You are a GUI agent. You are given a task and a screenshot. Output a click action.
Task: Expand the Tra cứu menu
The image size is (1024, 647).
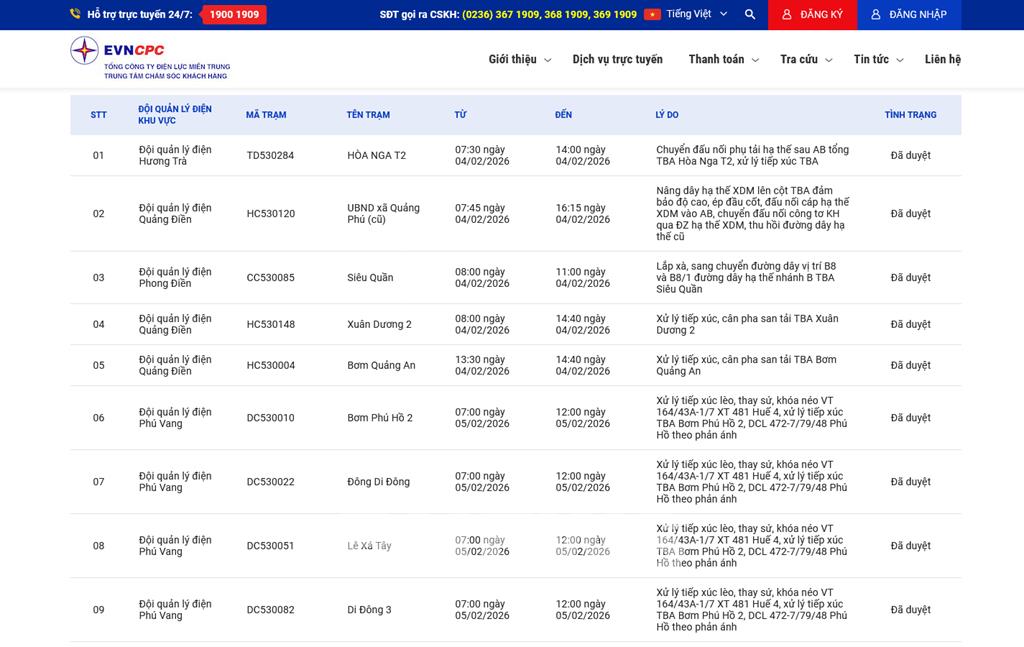click(806, 60)
